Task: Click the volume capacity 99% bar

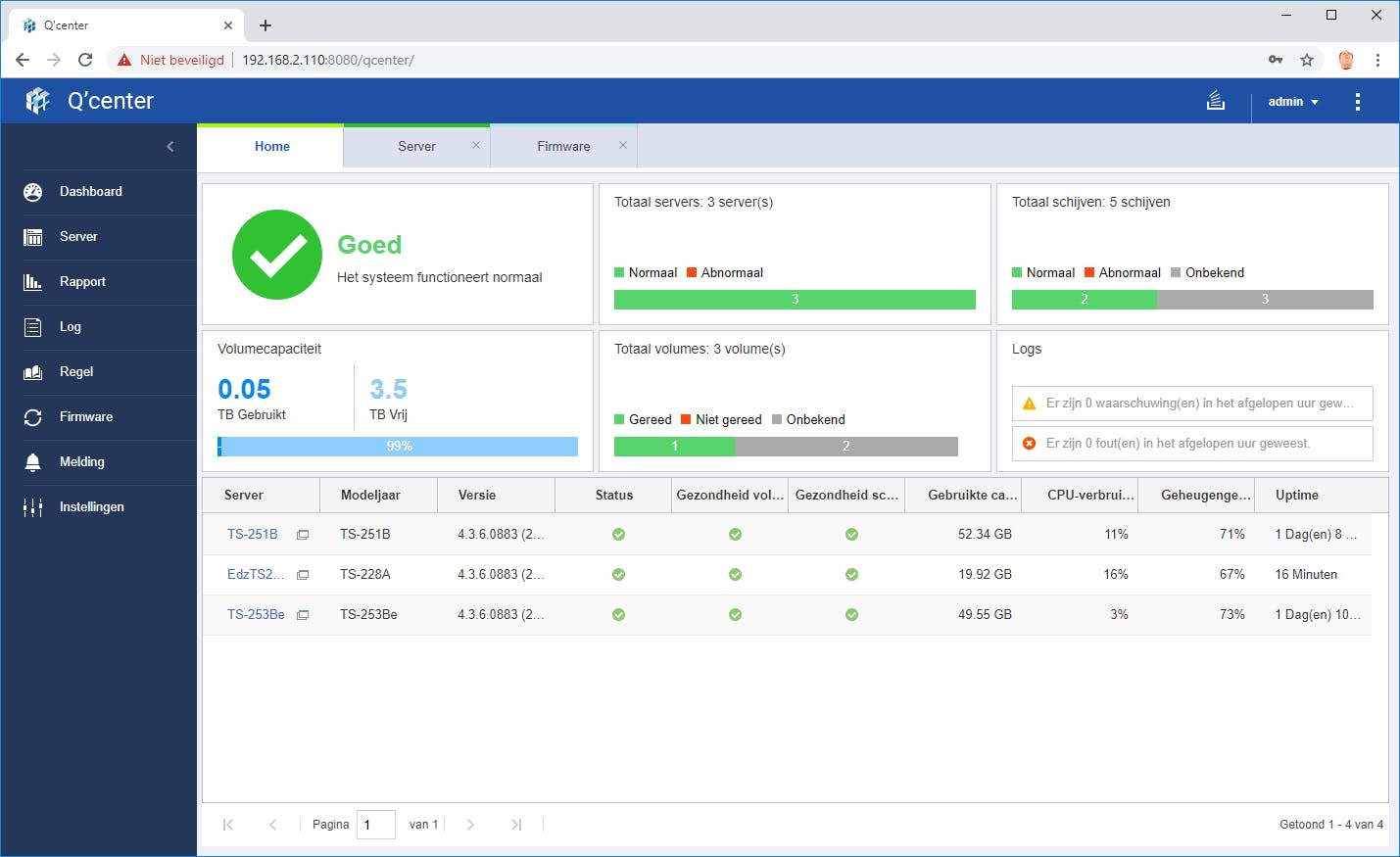Action: [398, 447]
